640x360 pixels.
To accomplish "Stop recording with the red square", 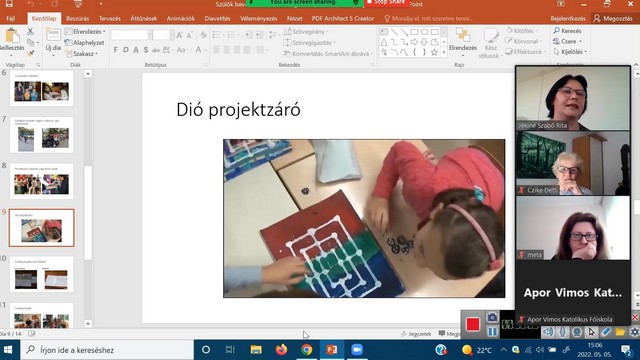I will pyautogui.click(x=473, y=324).
